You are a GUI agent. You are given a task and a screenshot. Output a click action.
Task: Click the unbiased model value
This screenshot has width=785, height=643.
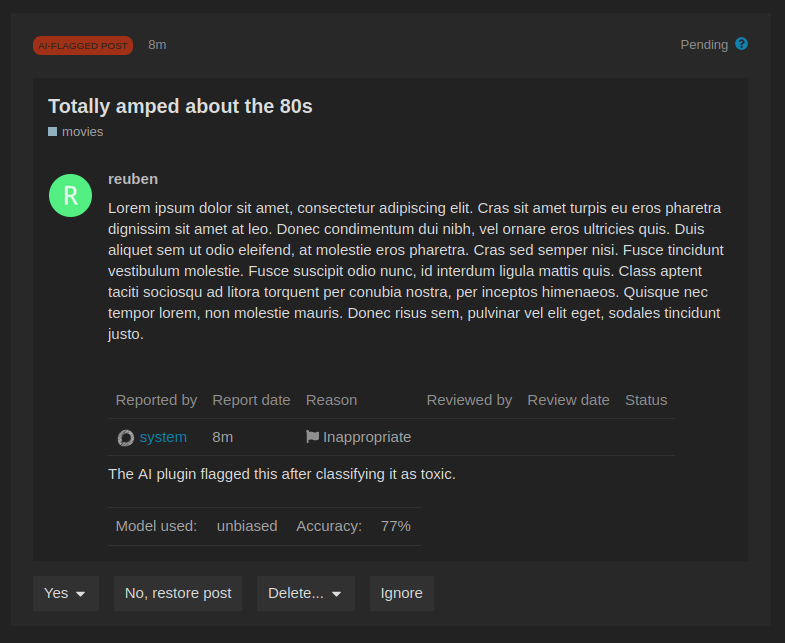point(247,526)
